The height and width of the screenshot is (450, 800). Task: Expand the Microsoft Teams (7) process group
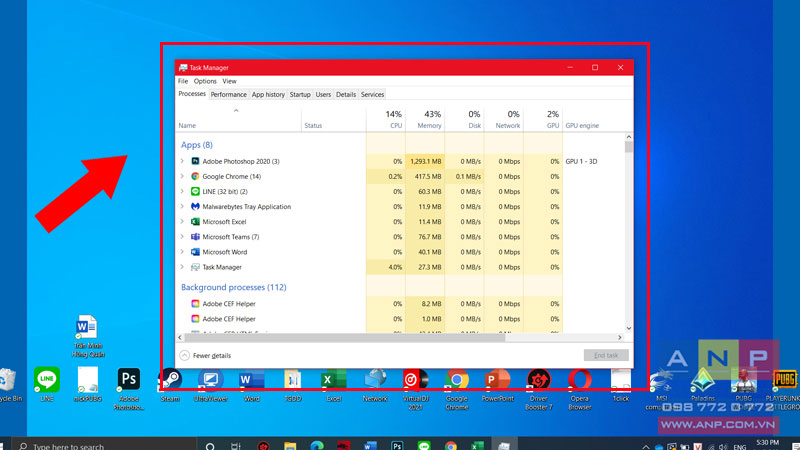(x=182, y=237)
